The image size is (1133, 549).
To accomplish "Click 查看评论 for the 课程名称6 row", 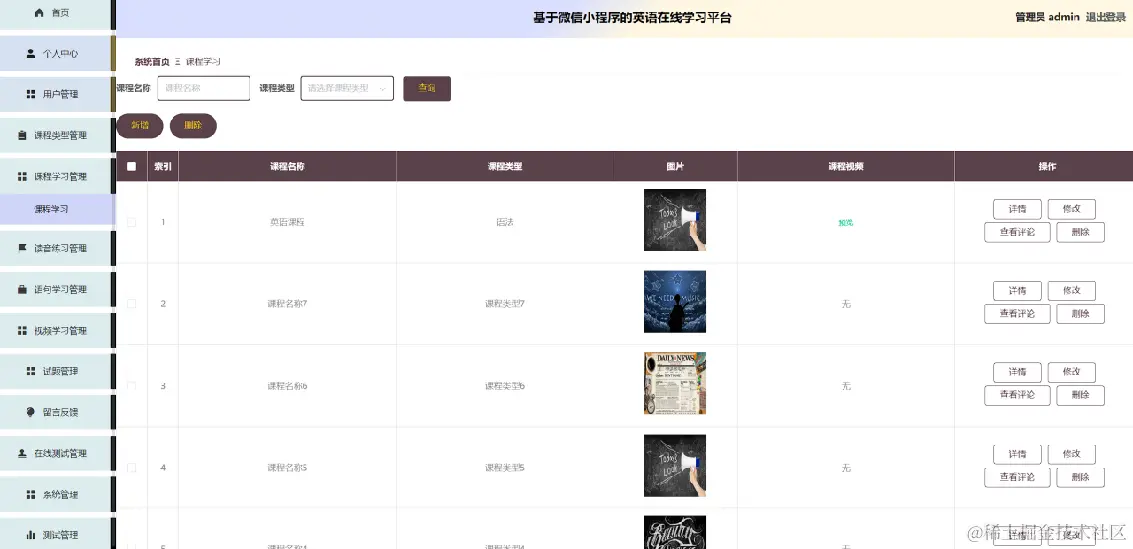I will [x=1017, y=395].
